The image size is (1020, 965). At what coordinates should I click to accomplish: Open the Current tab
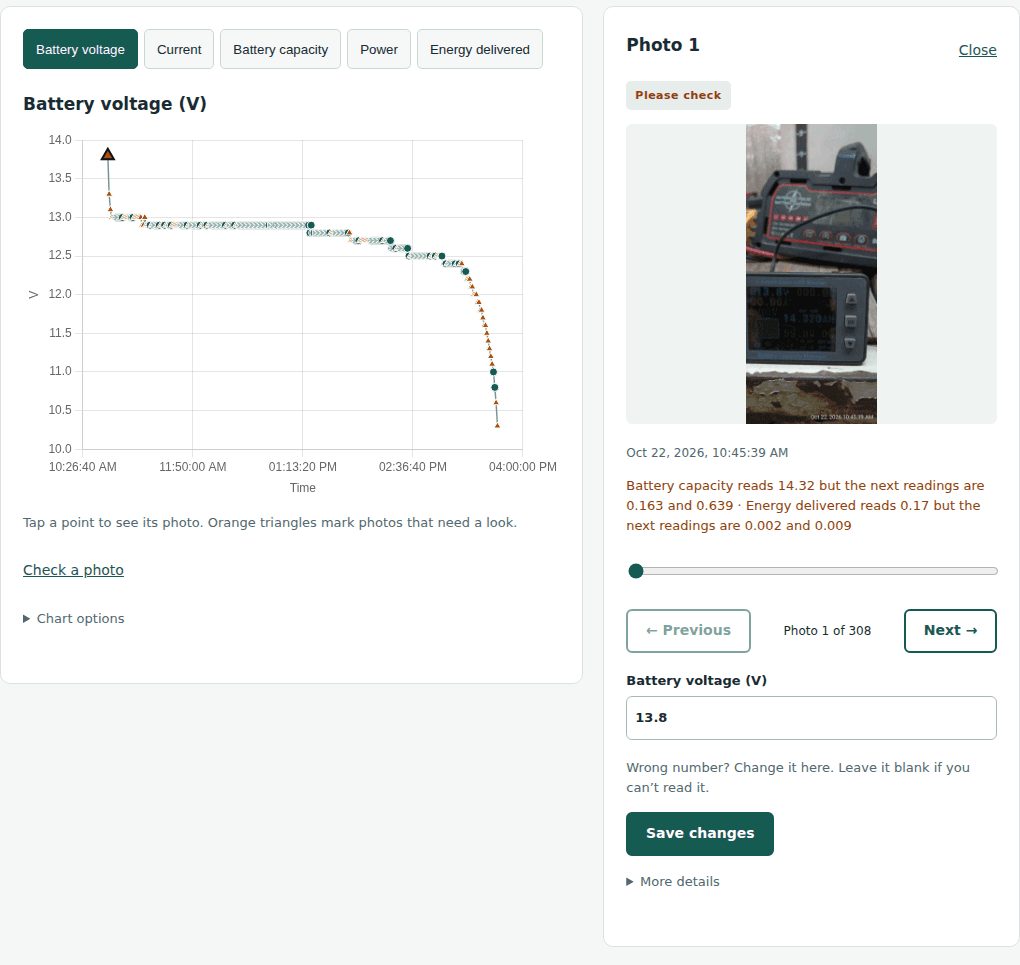pos(179,49)
